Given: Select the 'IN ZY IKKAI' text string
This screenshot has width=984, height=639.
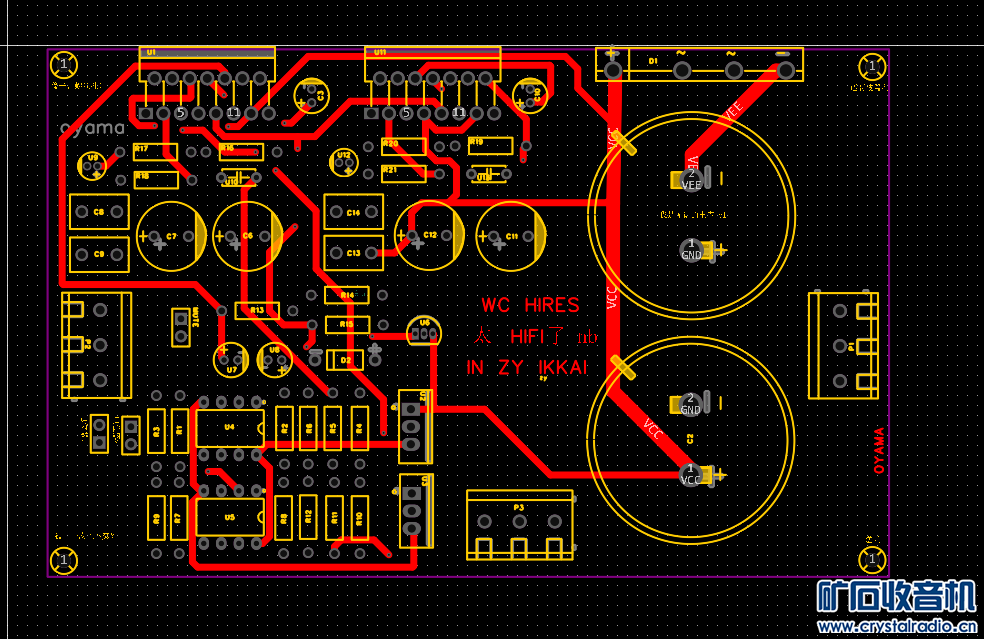Looking at the screenshot, I should click(527, 368).
